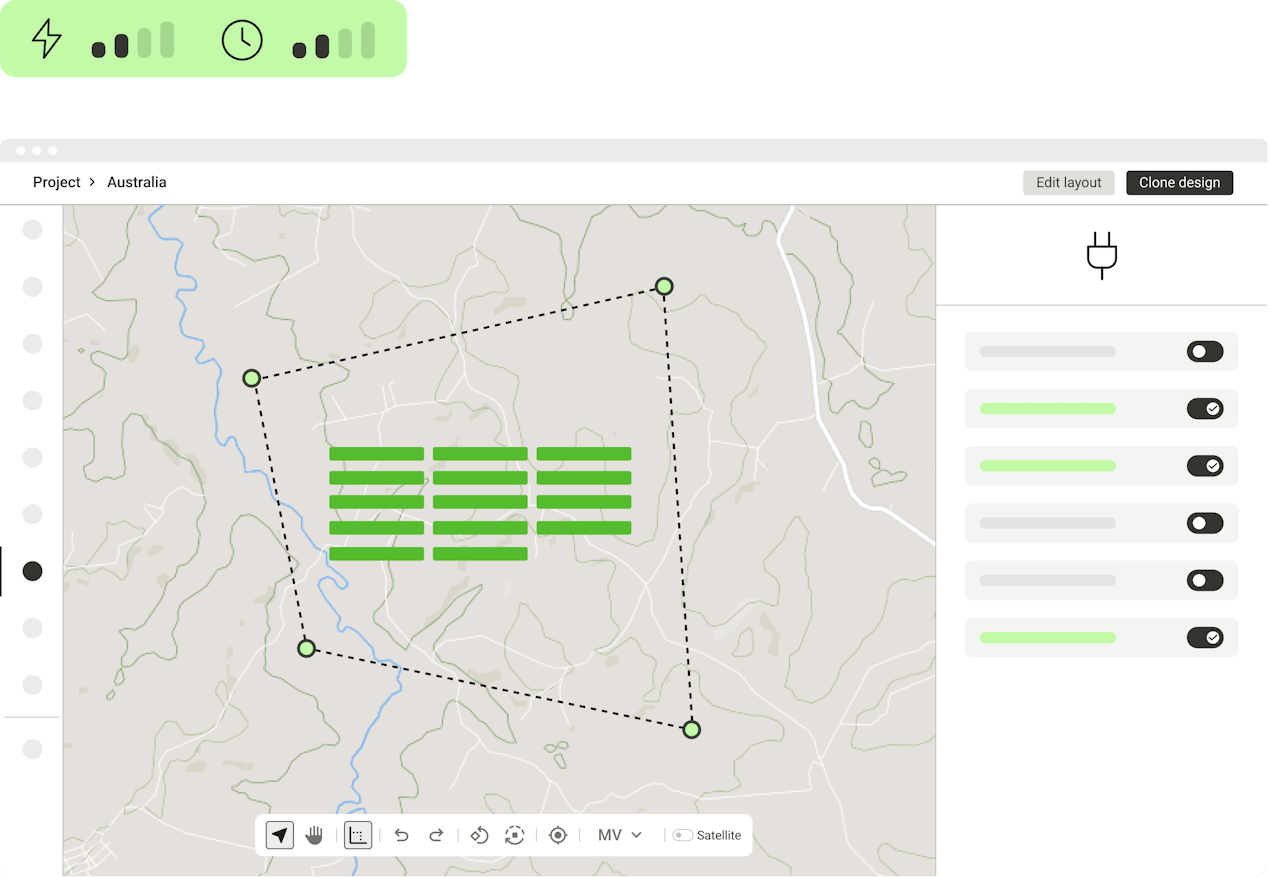Select the active dark dot in left sidebar
Viewport: 1269px width, 877px height.
33,571
